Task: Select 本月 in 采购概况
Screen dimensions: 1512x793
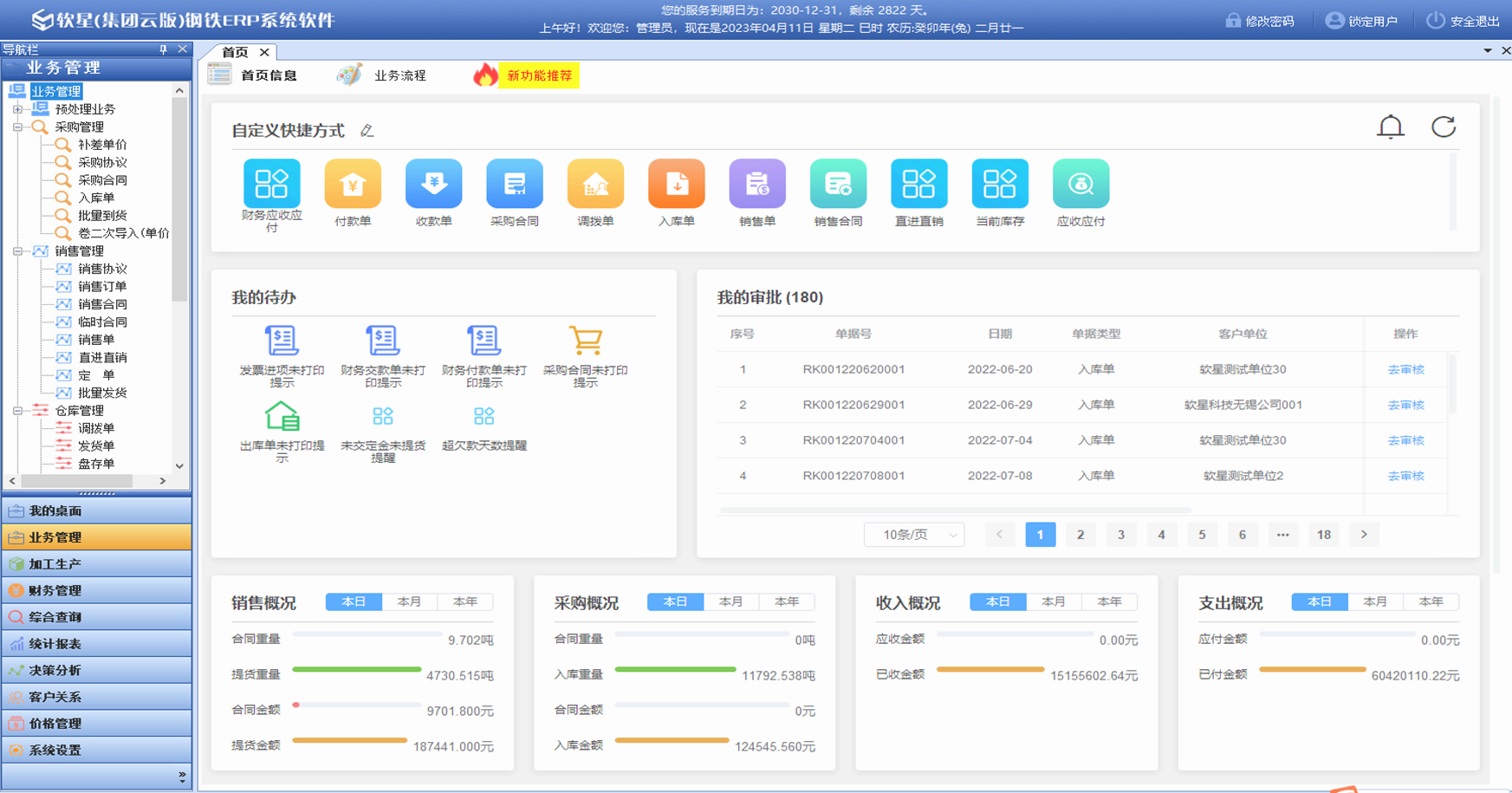Action: 731,601
